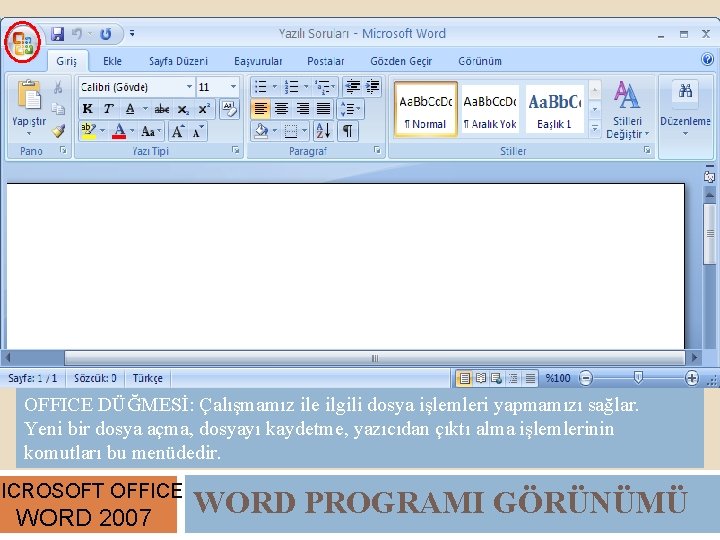Click Türkçe language indicator
Screen dimensions: 720x540
(x=147, y=378)
